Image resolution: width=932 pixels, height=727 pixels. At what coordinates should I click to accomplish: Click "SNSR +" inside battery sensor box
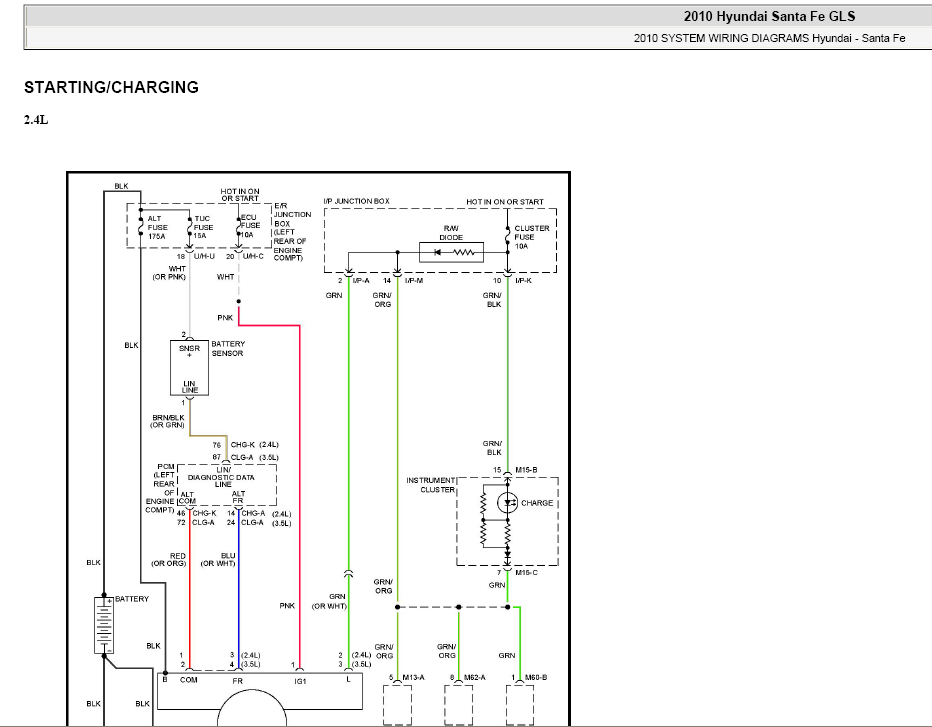[x=190, y=351]
